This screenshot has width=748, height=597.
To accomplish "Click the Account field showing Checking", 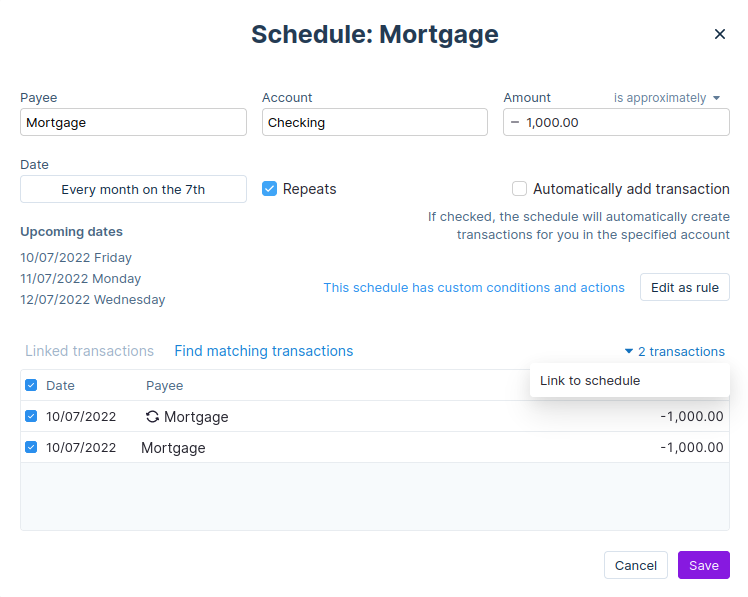I will 374,123.
